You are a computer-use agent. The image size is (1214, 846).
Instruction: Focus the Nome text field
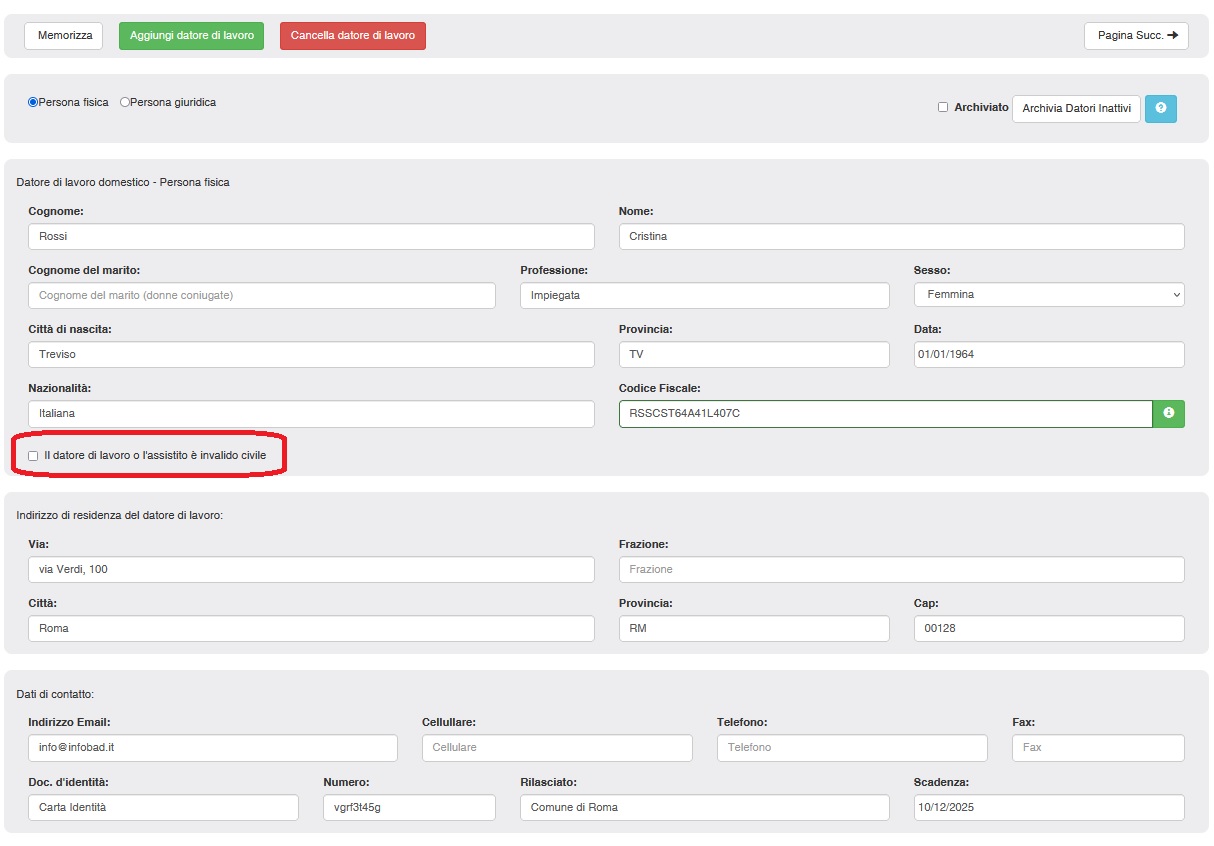(x=901, y=237)
